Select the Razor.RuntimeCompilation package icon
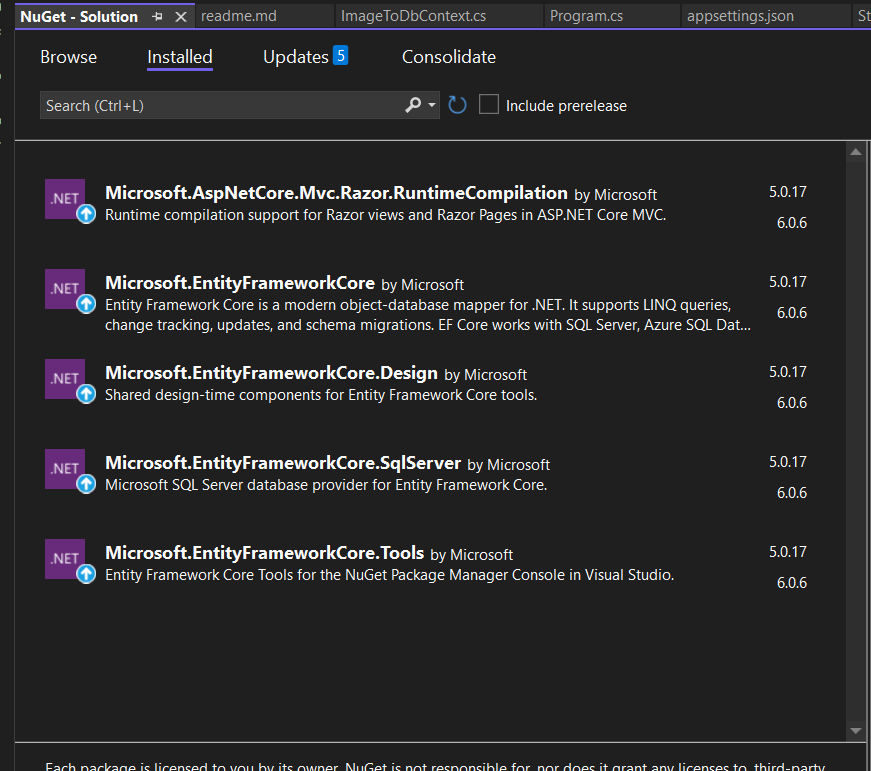Image resolution: width=871 pixels, height=771 pixels. [x=65, y=198]
